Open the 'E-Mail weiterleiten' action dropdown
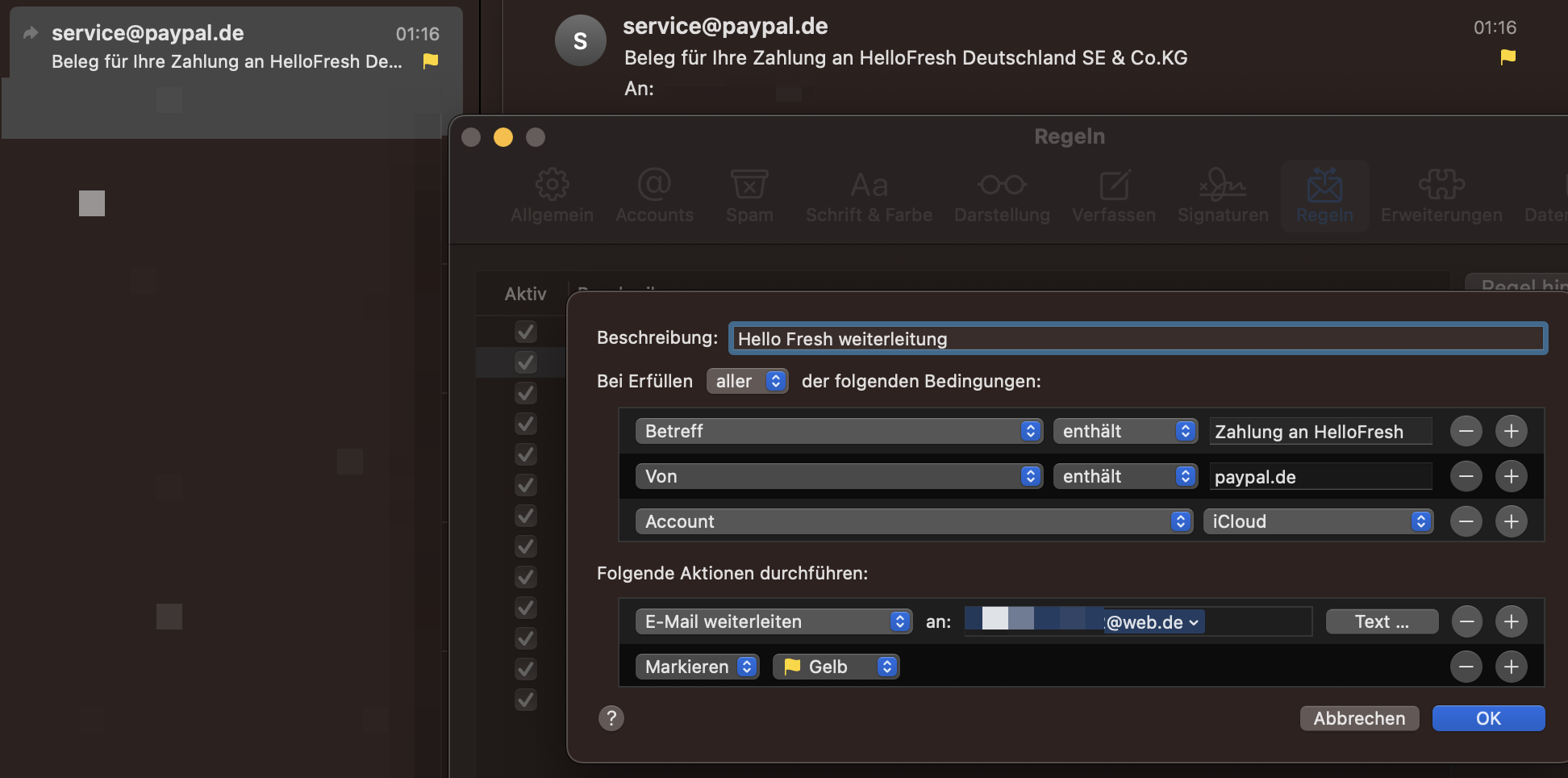Screen dimensions: 1568x778 click(x=773, y=621)
